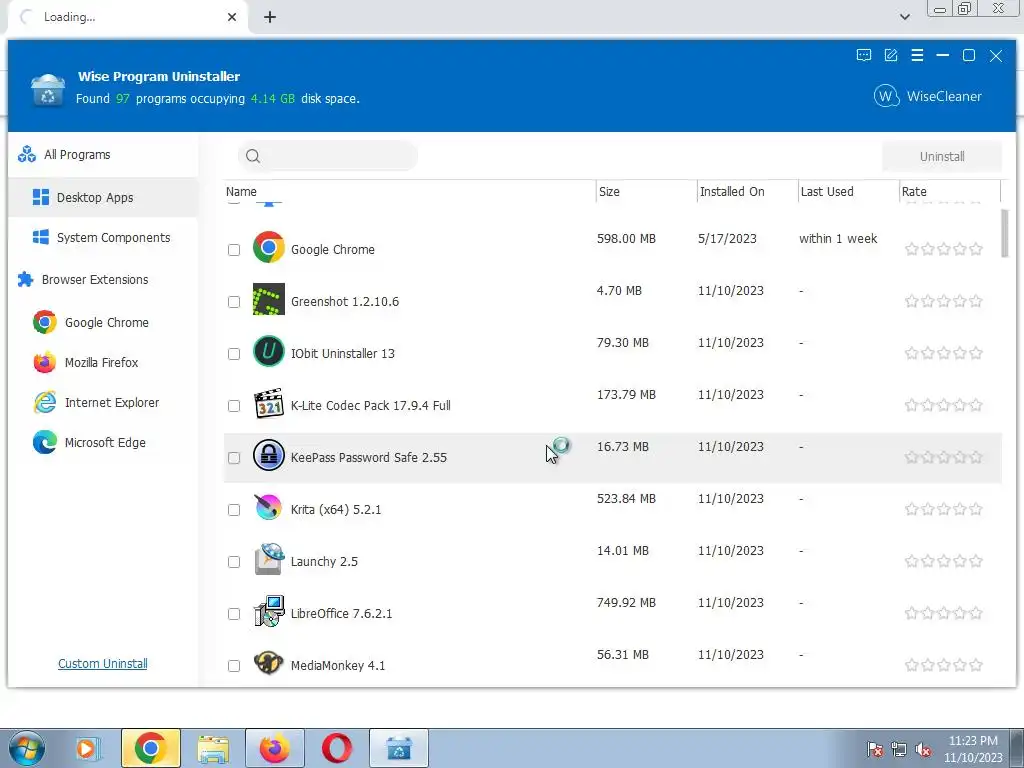Click the LibreOffice 7.6.2.1 installer icon
Screen dimensions: 1024x768
[x=268, y=611]
